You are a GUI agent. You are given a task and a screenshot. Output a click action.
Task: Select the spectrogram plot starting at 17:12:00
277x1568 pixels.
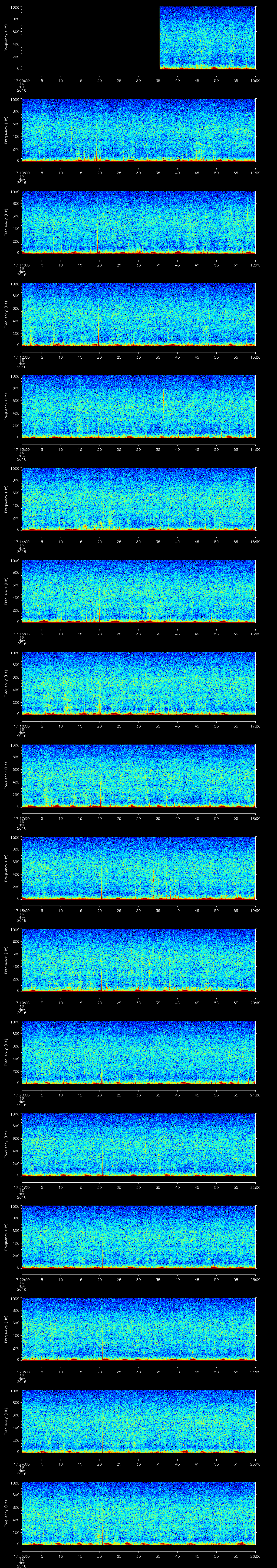pyautogui.click(x=139, y=315)
